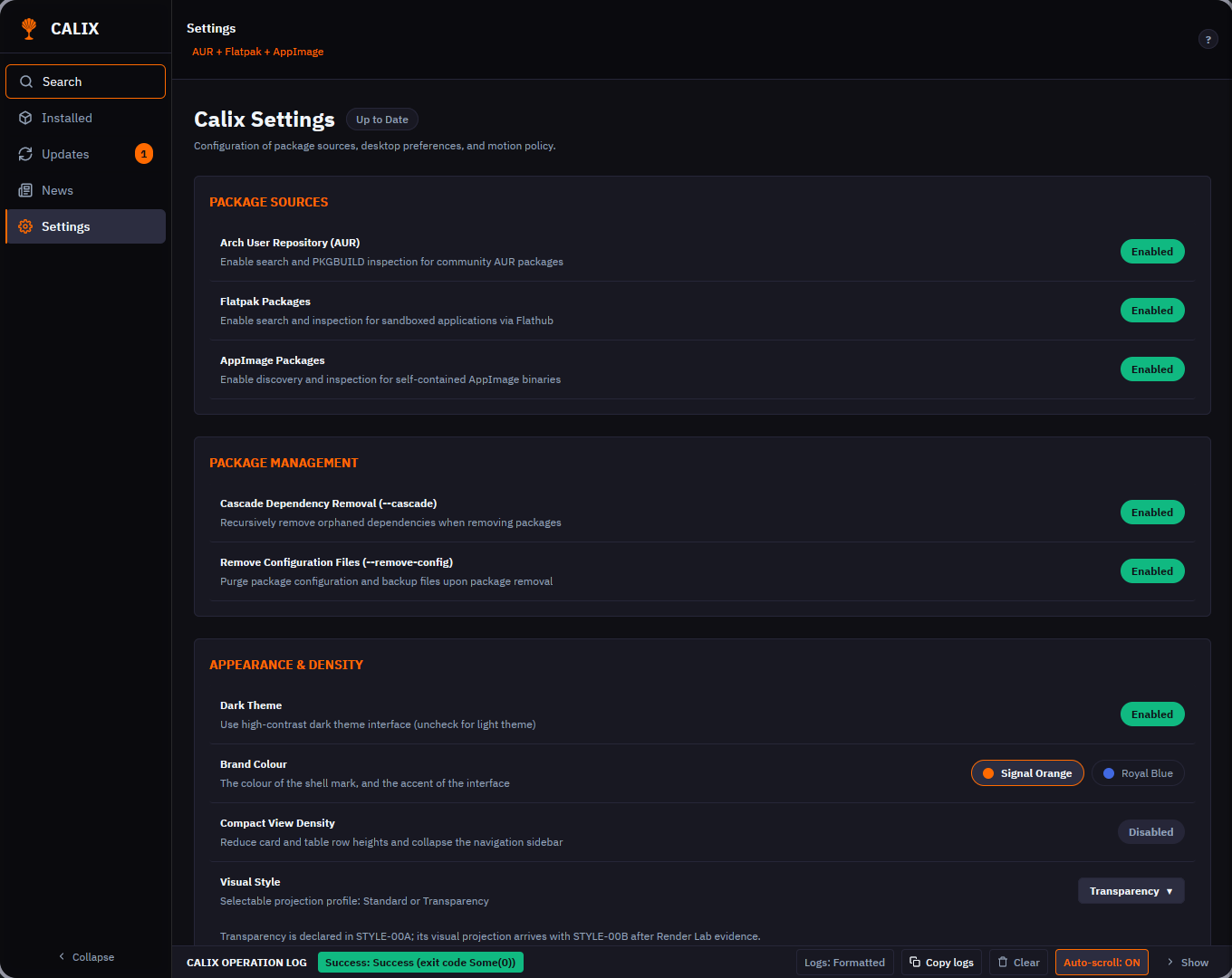Click the CALIX OPERATION LOG label
The height and width of the screenshot is (978, 1232).
(246, 962)
